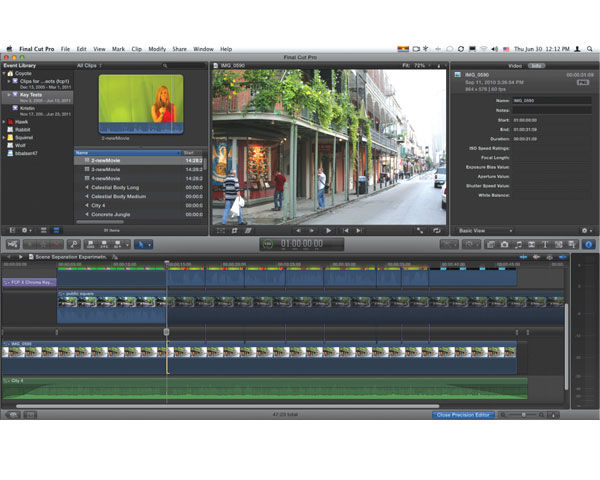Screen dimensions: 600x480
Task: Reject selection with the red X button
Action: pyautogui.click(x=57, y=244)
